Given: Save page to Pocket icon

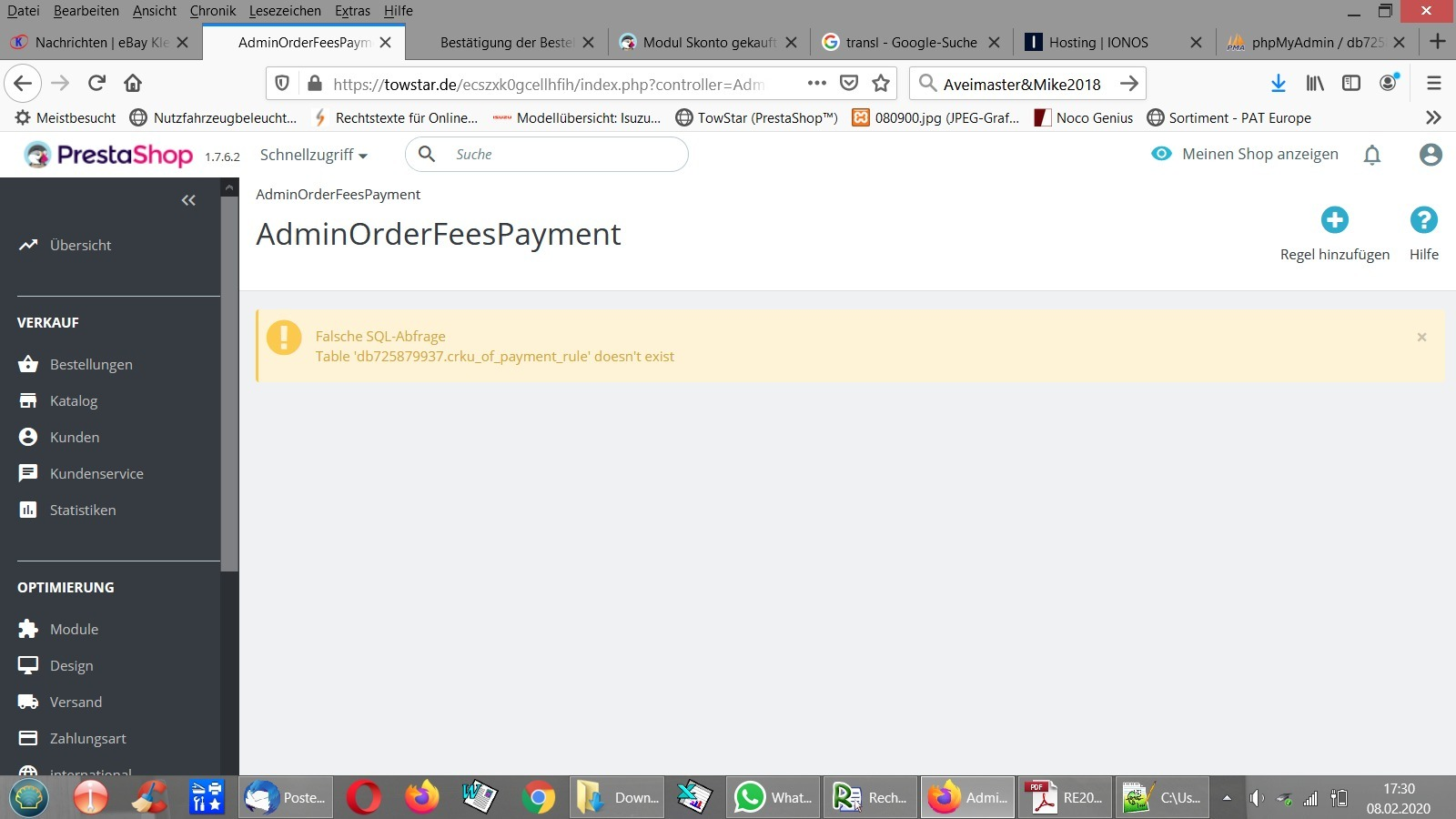Looking at the screenshot, I should (x=849, y=84).
